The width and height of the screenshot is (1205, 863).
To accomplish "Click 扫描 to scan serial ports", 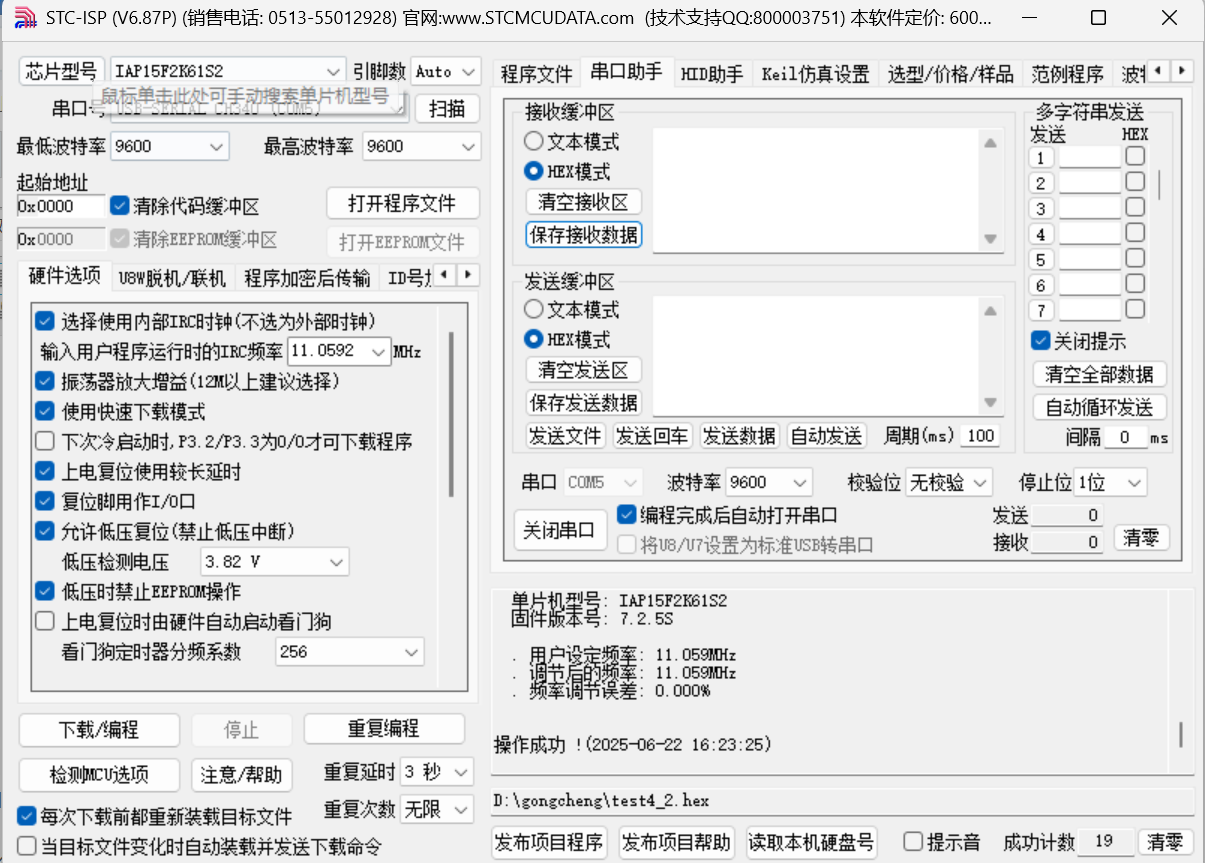I will coord(447,108).
